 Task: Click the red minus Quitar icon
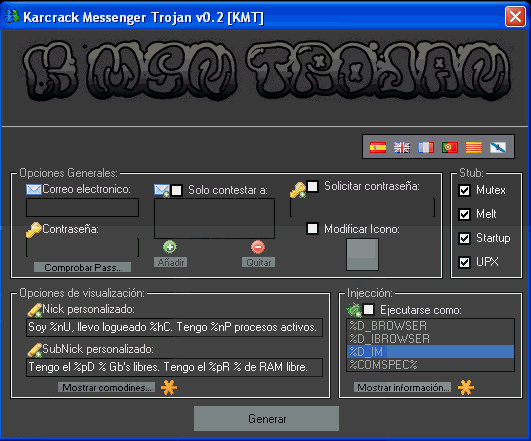[x=258, y=247]
